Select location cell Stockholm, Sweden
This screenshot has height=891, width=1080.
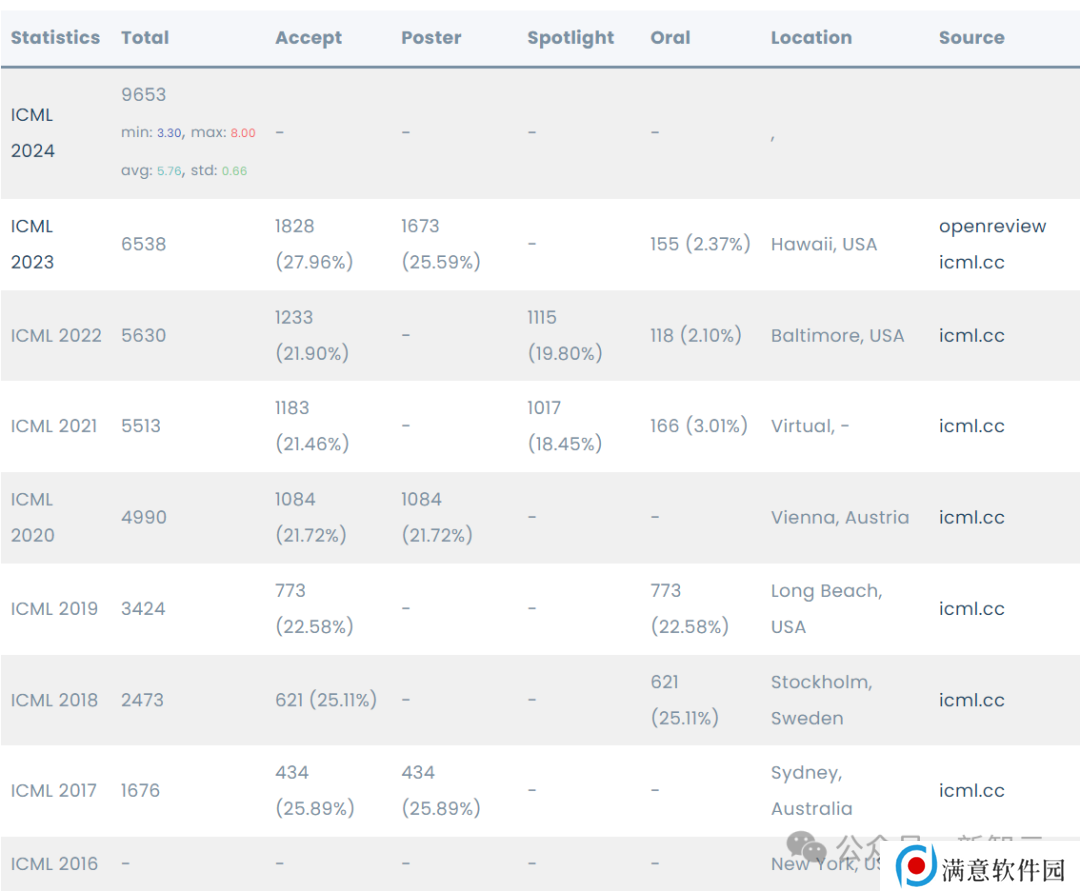click(x=822, y=700)
